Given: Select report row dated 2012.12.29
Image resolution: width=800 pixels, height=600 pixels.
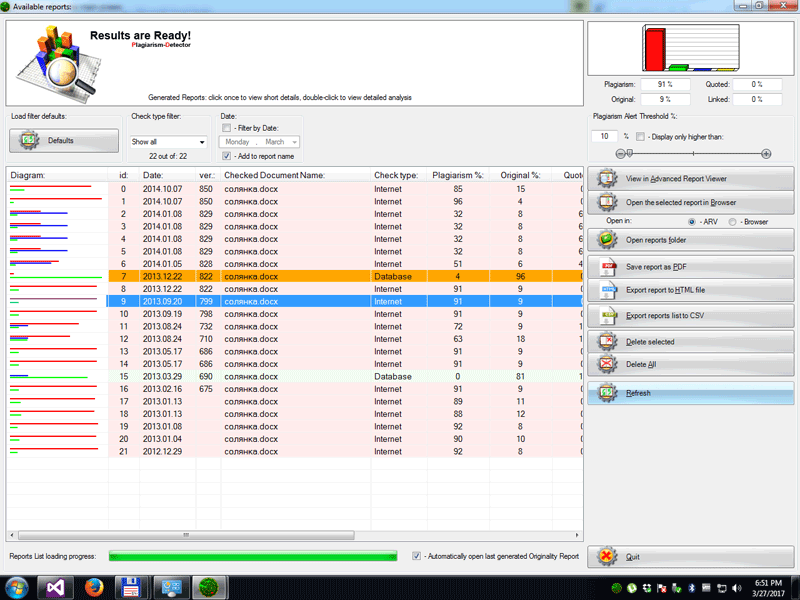Looking at the screenshot, I should pyautogui.click(x=295, y=452).
